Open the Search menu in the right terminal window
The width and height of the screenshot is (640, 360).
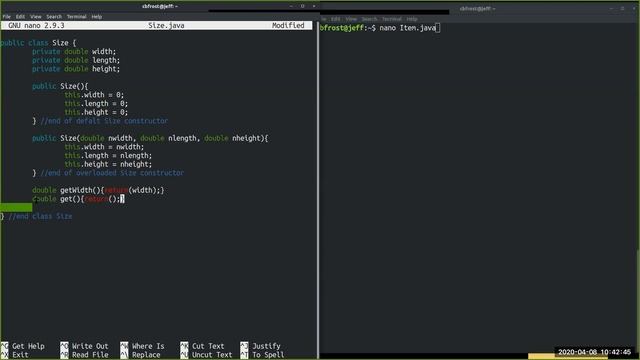pyautogui.click(x=369, y=19)
